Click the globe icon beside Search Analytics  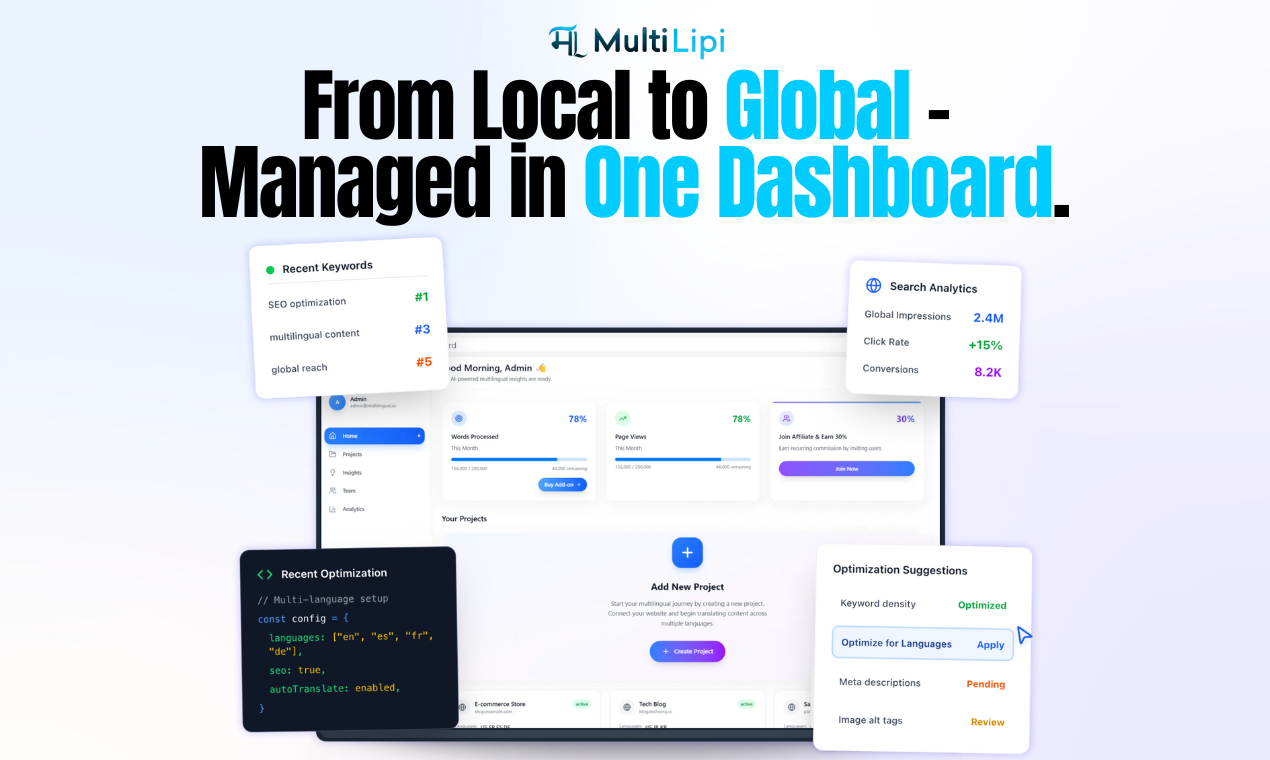point(873,286)
